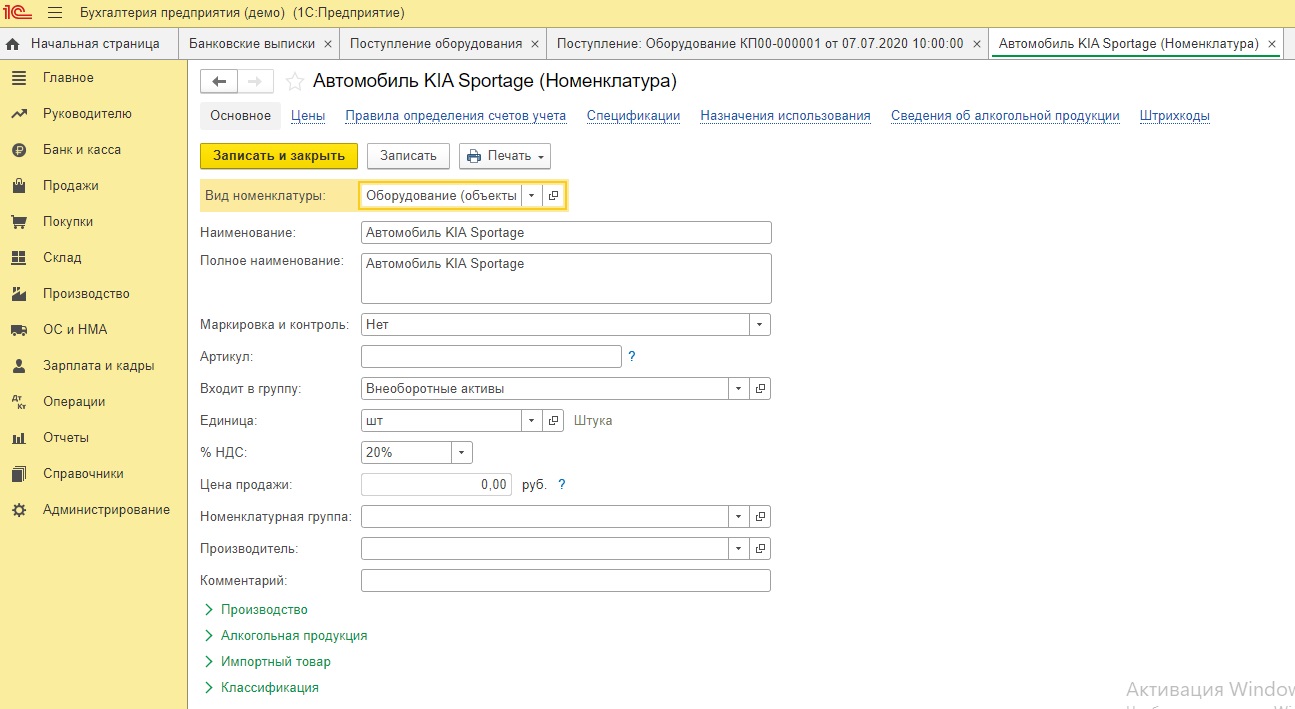Open the Производитель dropdown arrow

tap(739, 549)
